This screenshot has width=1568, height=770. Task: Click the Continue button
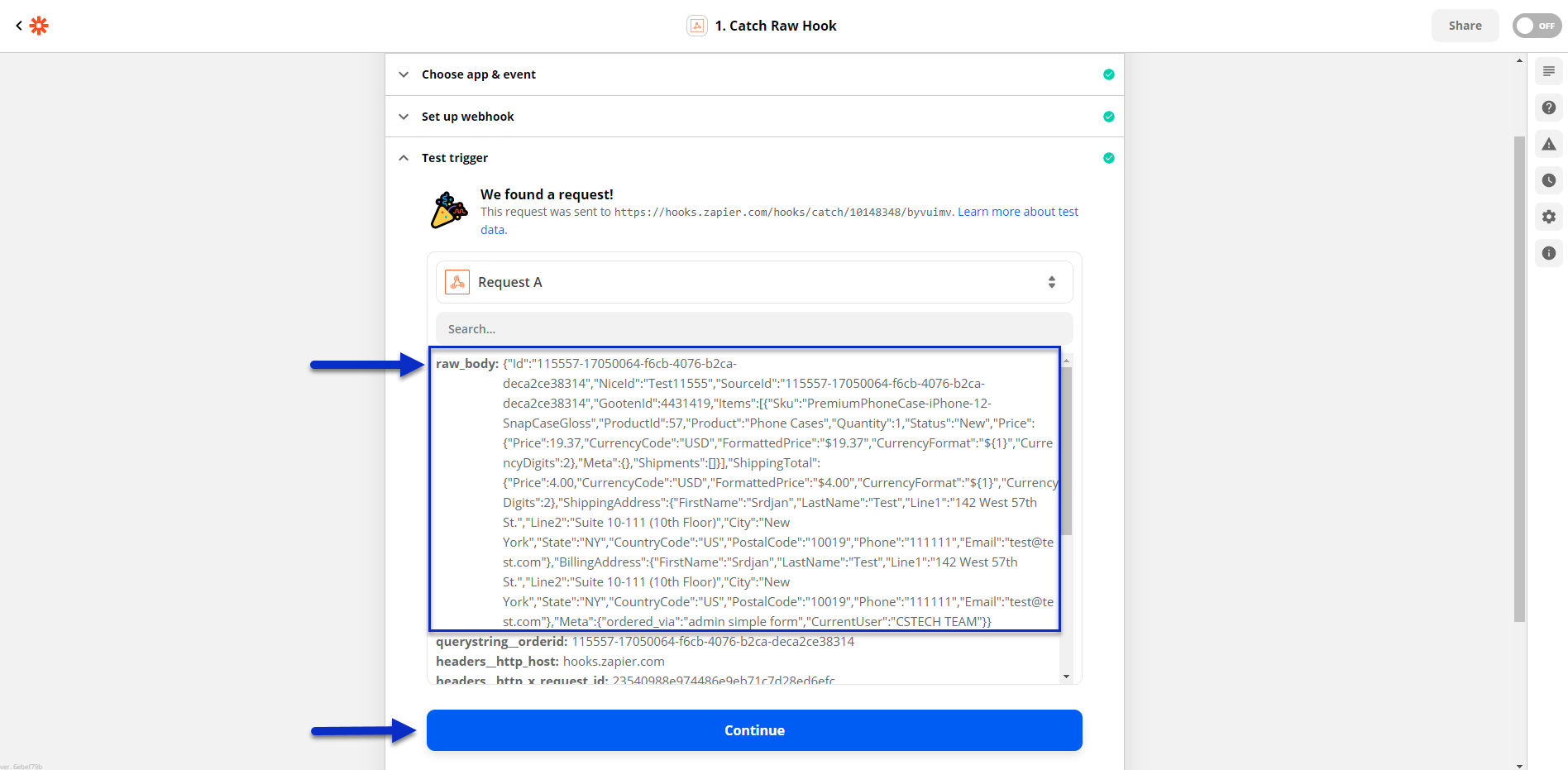[754, 730]
